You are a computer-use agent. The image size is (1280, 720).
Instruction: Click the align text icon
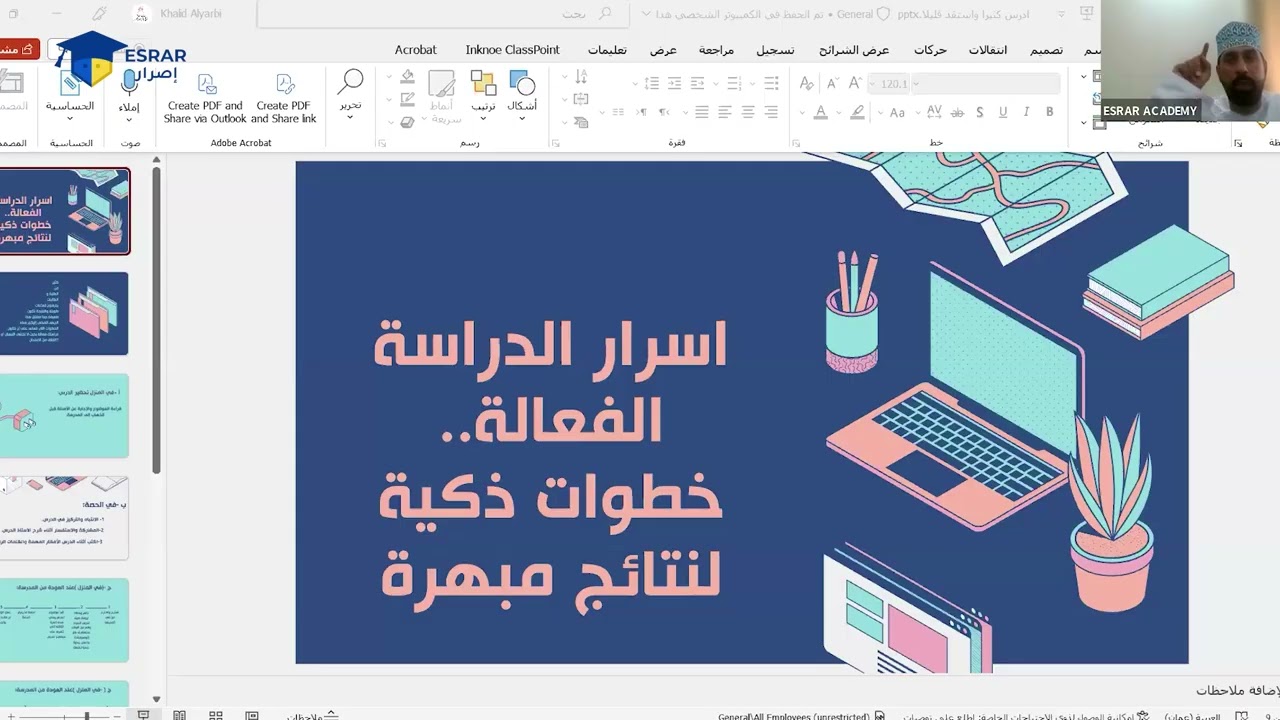click(x=580, y=99)
